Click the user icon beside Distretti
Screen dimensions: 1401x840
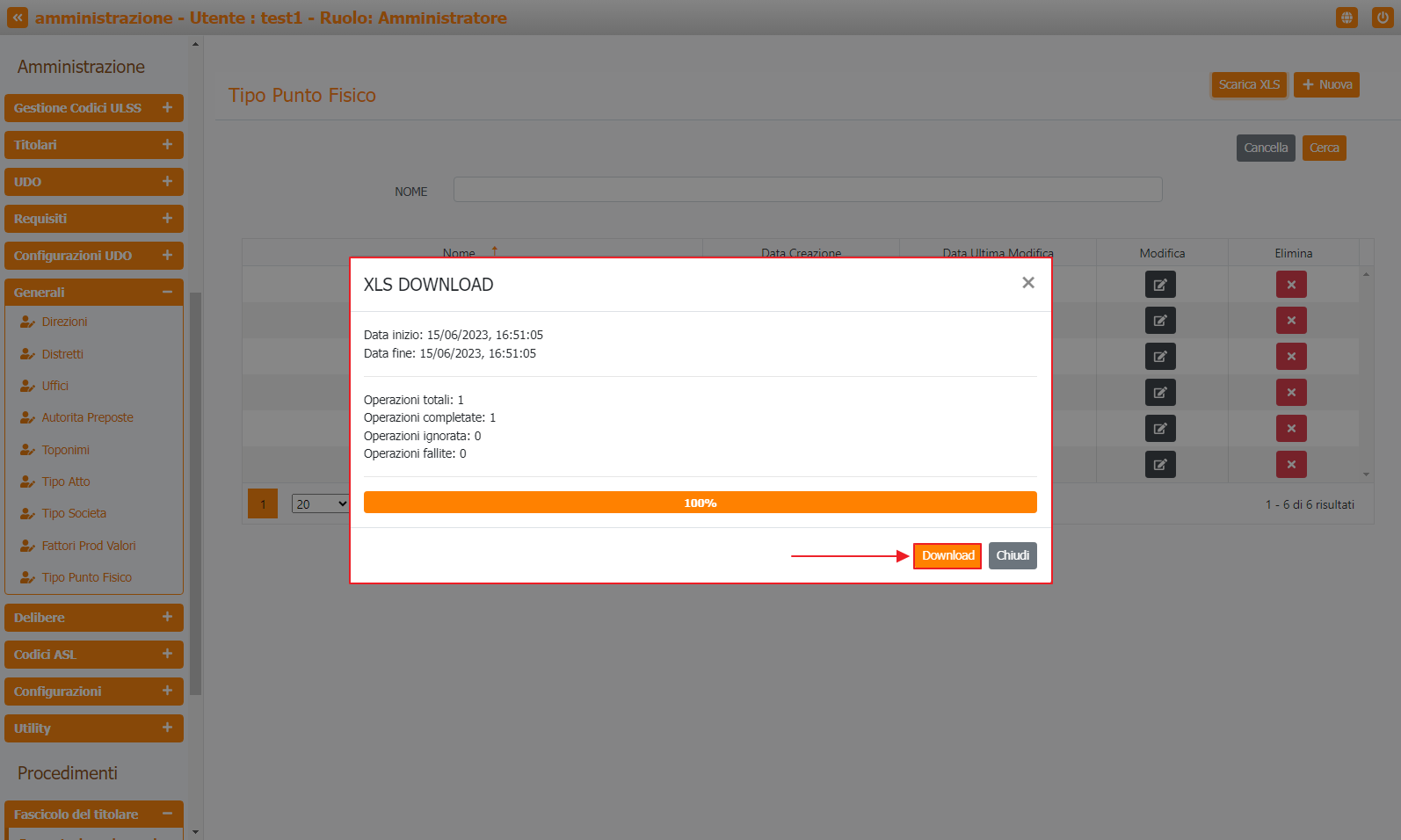tap(27, 354)
